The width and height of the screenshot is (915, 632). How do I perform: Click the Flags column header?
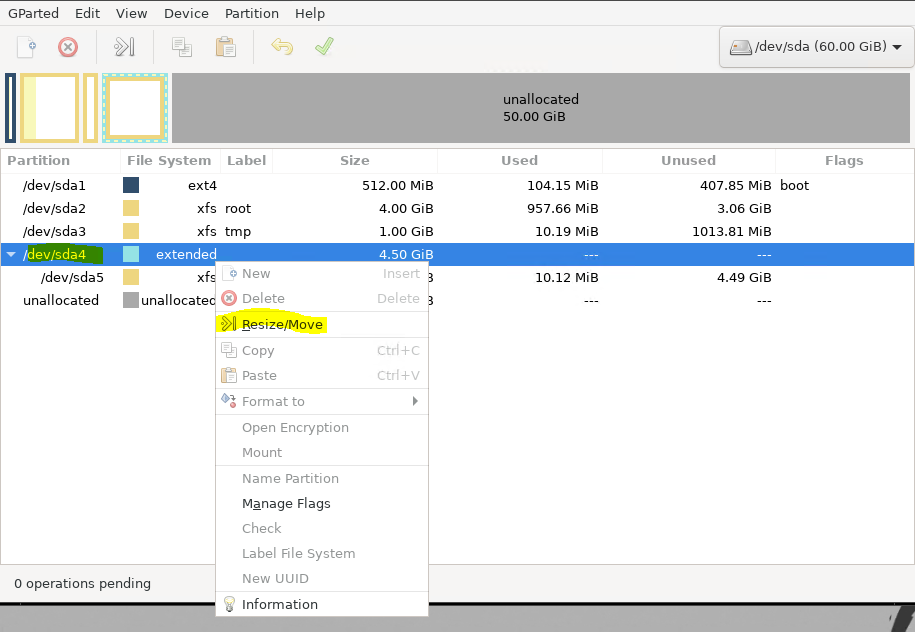844,160
